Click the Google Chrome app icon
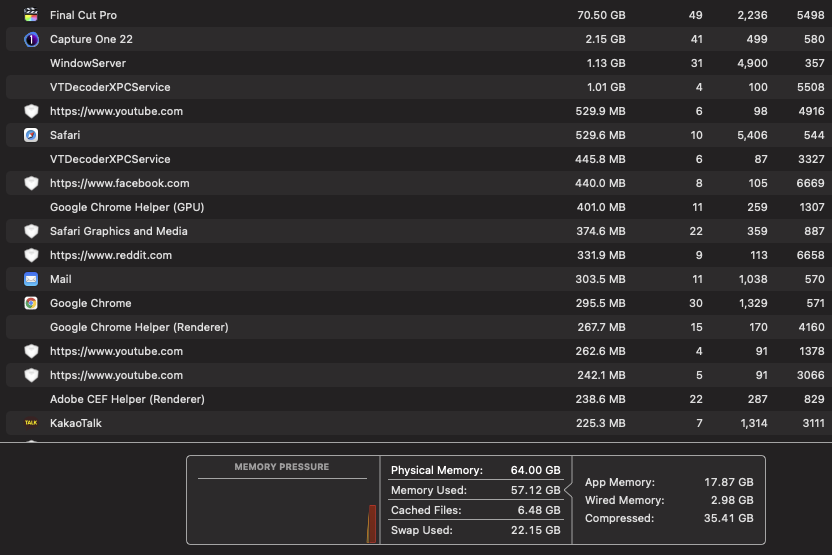The width and height of the screenshot is (832, 555). click(31, 303)
